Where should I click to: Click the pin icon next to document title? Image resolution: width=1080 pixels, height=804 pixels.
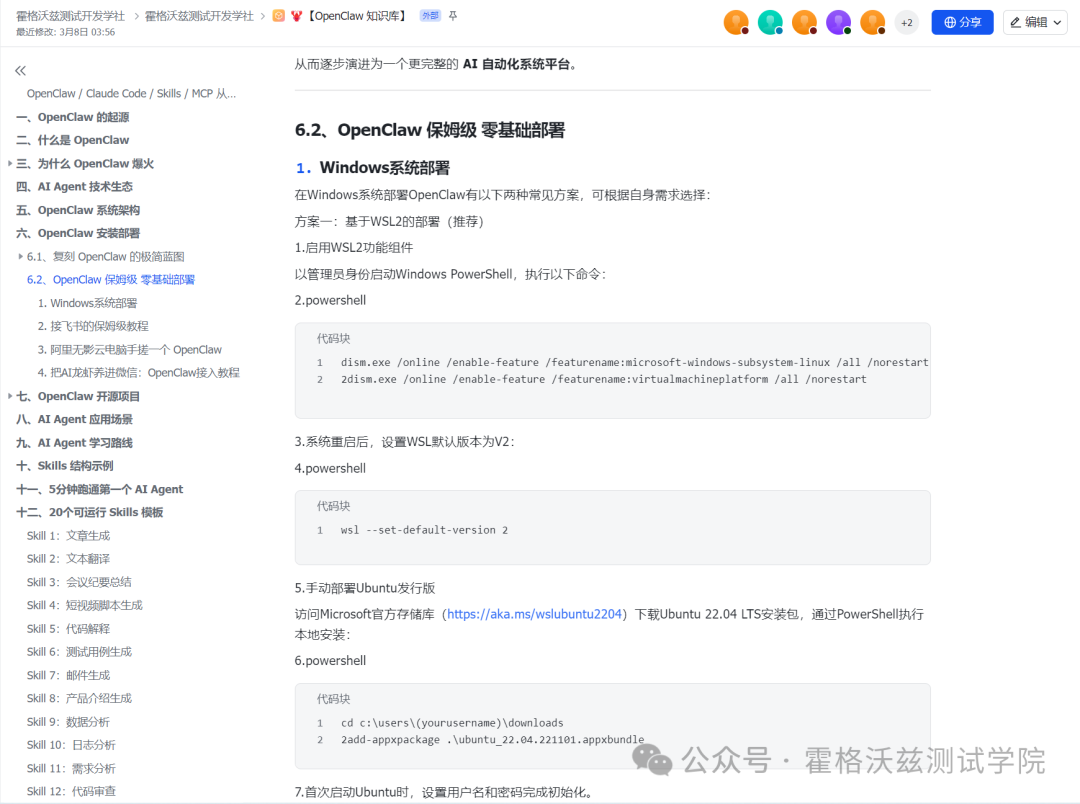pos(453,16)
